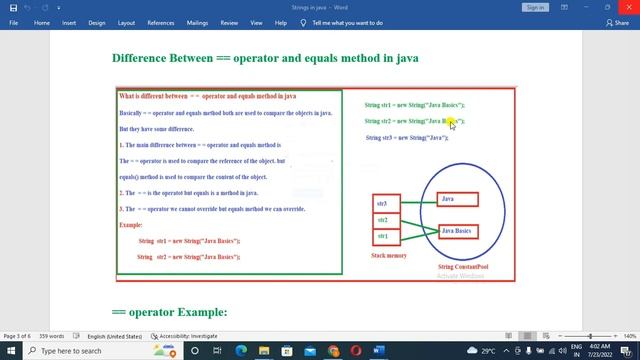Click 'Tell me what you want to do' box
The image size is (640, 360).
coord(347,23)
